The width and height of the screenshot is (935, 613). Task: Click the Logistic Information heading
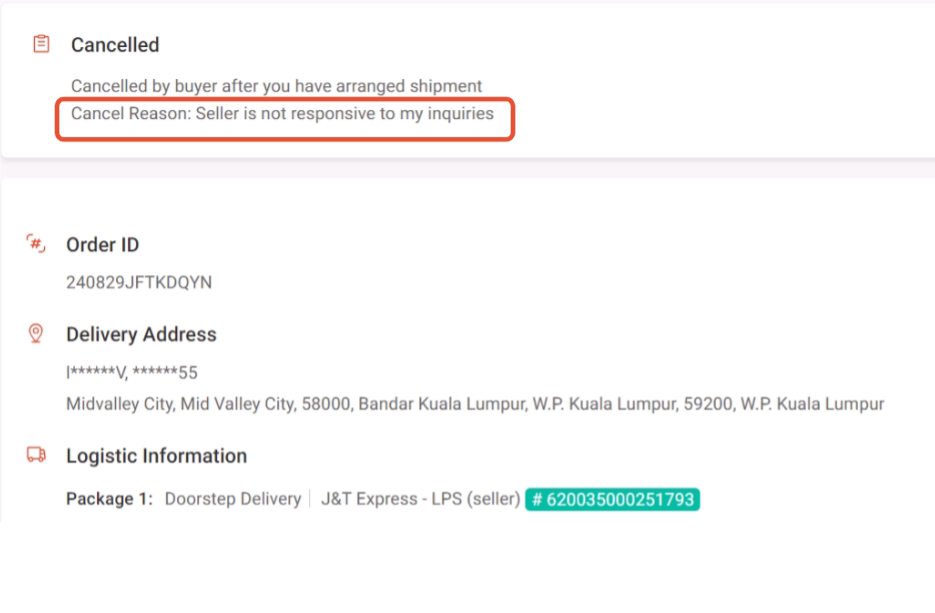click(156, 456)
